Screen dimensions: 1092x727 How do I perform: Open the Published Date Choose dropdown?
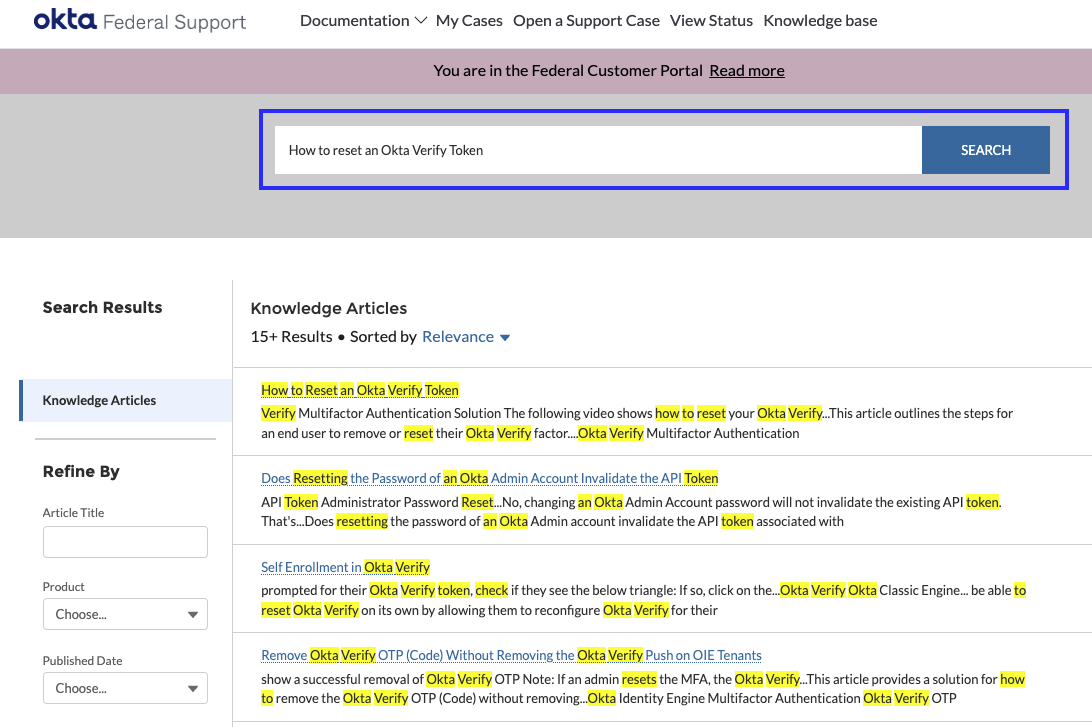pos(125,688)
